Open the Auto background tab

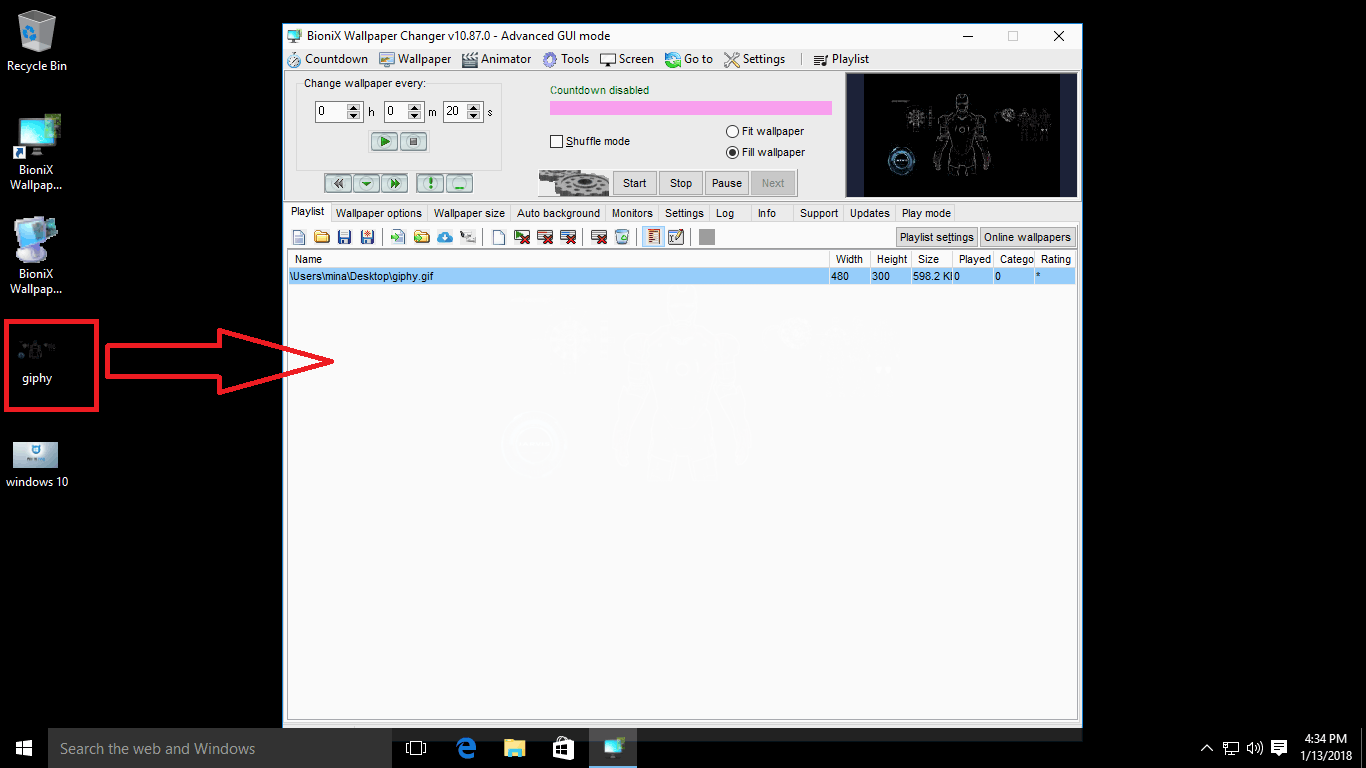coord(558,213)
